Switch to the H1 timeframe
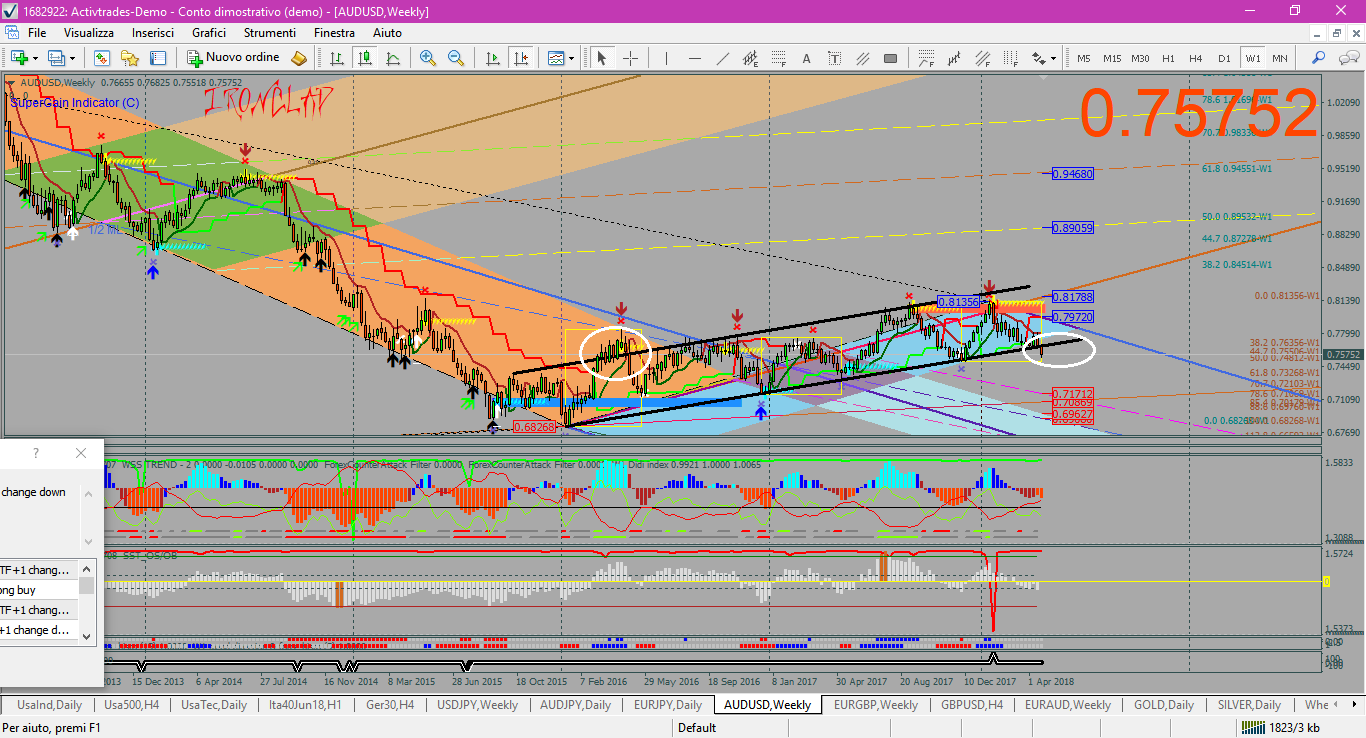Screen dimensions: 1366x738 point(1168,58)
